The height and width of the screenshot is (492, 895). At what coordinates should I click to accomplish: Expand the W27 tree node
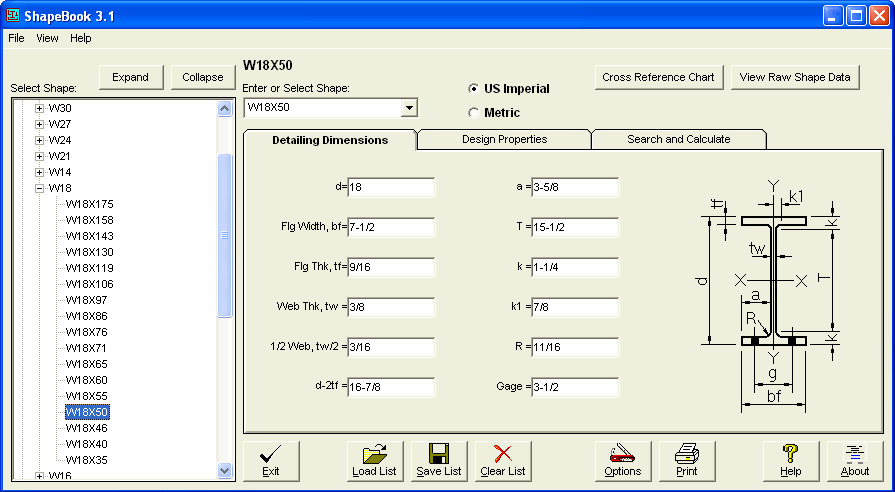tap(39, 124)
